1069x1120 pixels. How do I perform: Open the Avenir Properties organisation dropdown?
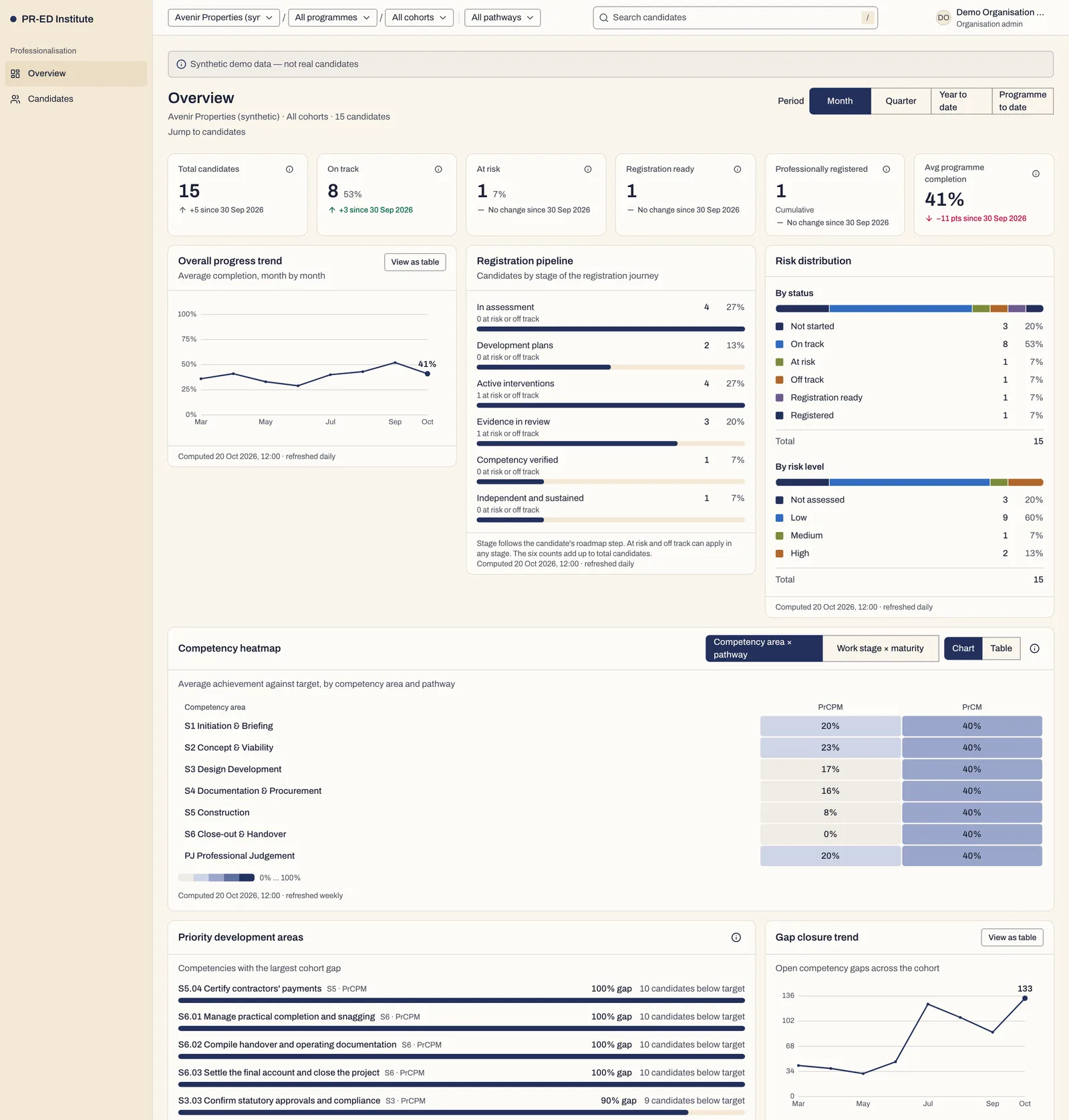pyautogui.click(x=224, y=18)
